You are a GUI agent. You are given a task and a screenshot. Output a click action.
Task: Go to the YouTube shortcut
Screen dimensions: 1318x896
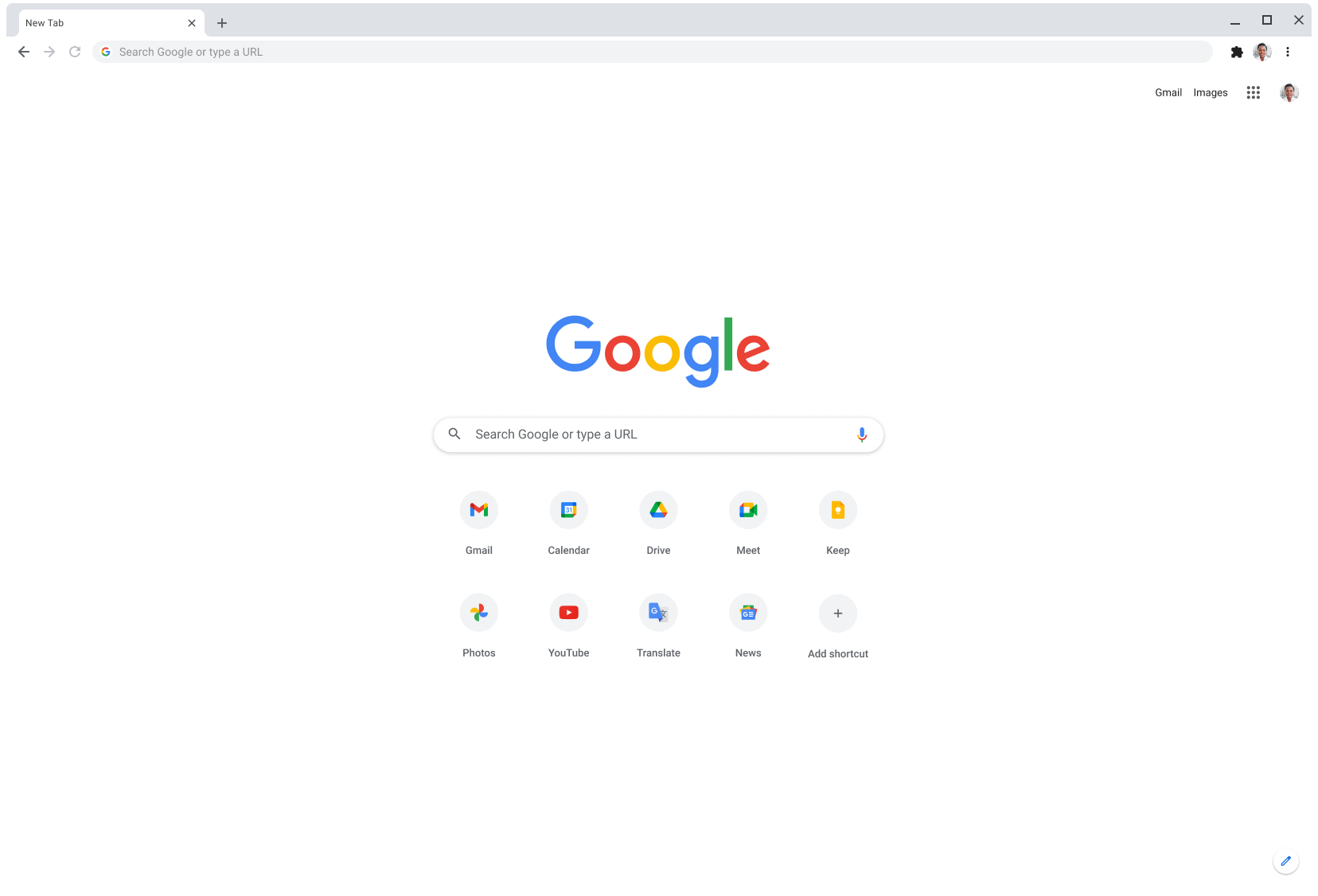click(x=568, y=613)
